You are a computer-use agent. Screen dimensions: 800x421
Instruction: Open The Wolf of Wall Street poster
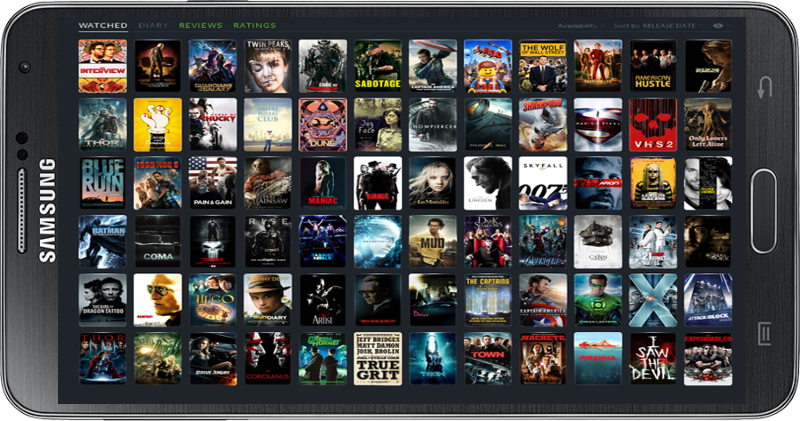point(543,66)
